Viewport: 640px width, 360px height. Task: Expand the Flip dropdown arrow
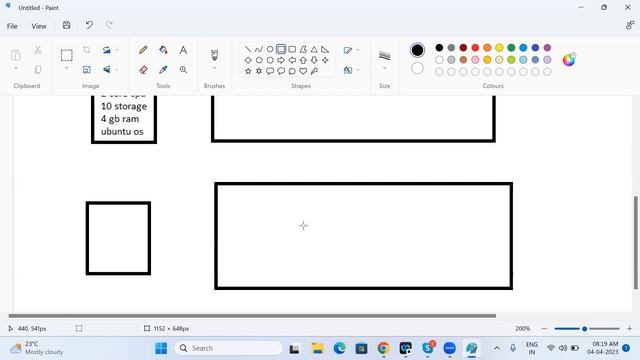coord(117,70)
